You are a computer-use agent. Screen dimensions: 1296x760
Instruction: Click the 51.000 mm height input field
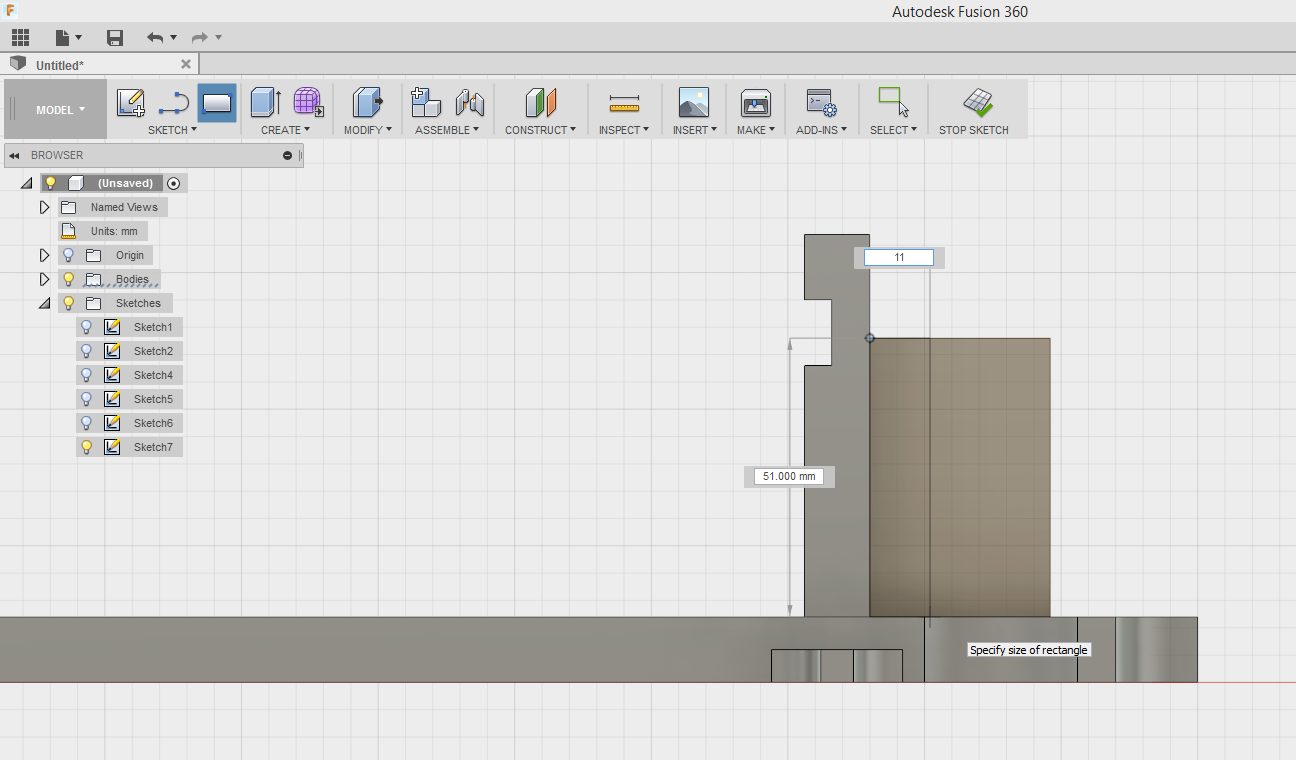click(x=790, y=476)
